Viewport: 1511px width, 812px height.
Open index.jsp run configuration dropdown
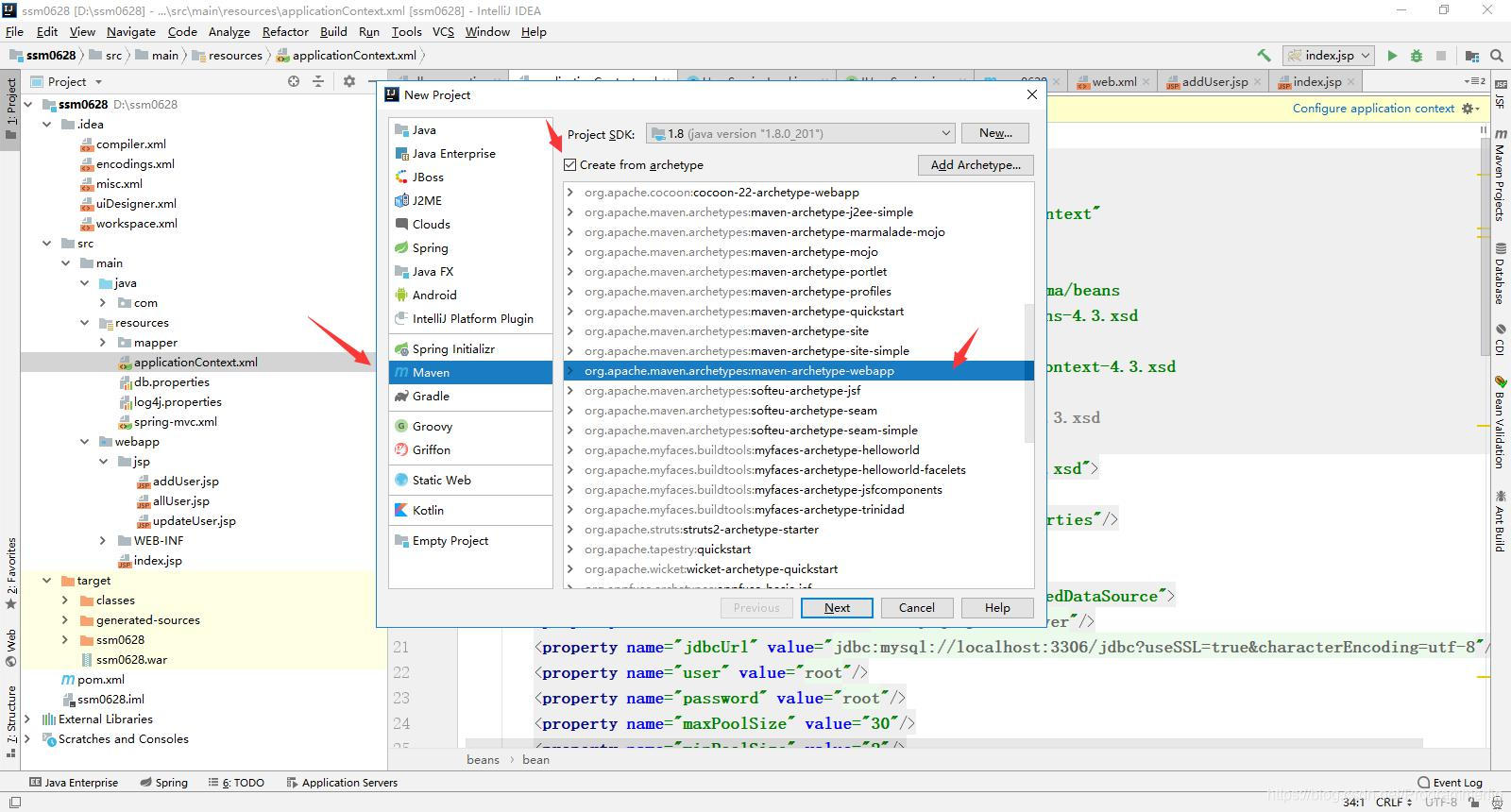pyautogui.click(x=1330, y=56)
